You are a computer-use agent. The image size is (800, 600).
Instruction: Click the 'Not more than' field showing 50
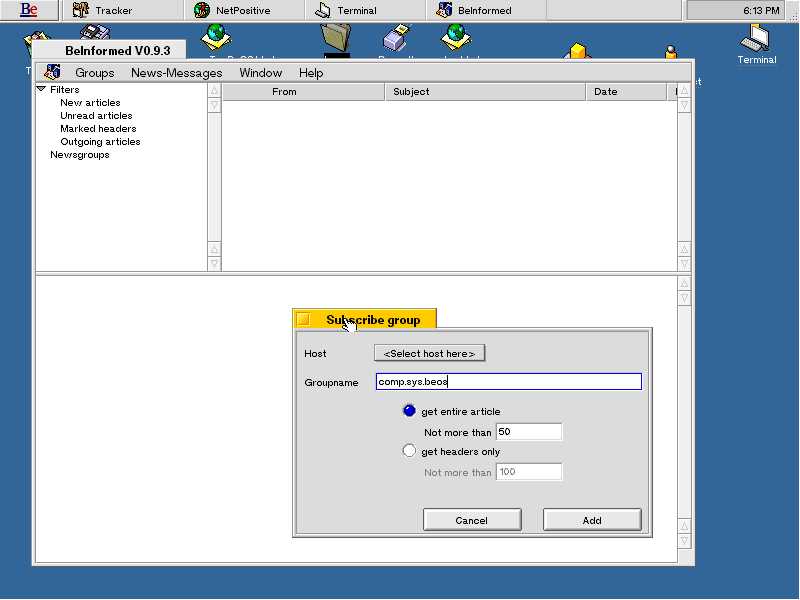(529, 432)
